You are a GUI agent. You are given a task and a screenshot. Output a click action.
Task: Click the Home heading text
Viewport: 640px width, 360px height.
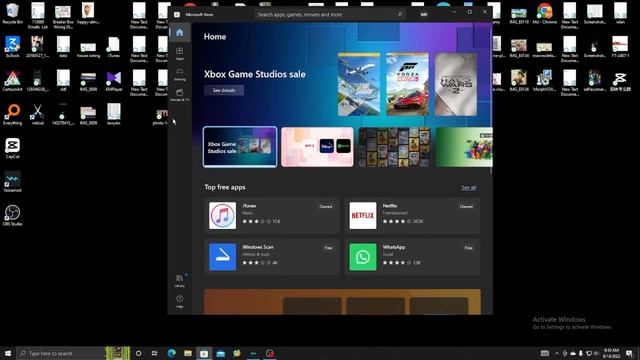coord(215,37)
